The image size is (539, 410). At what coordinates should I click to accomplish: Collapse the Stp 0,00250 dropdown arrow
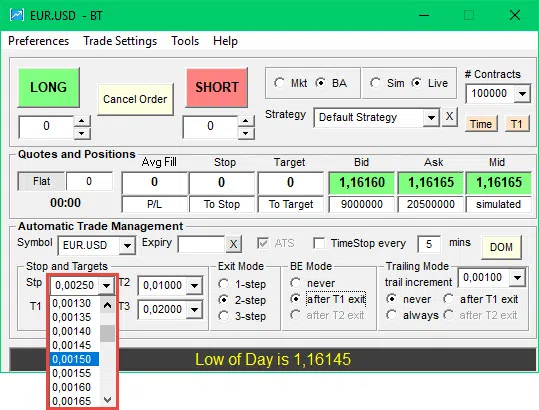tap(106, 285)
